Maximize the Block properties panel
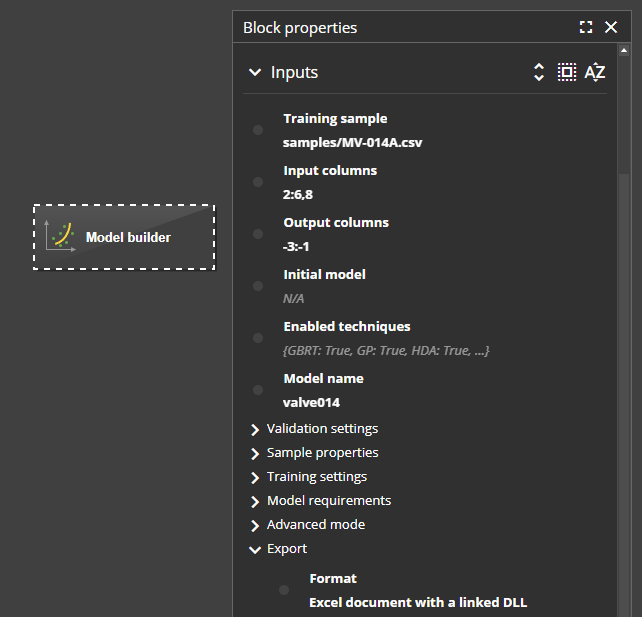 (586, 28)
